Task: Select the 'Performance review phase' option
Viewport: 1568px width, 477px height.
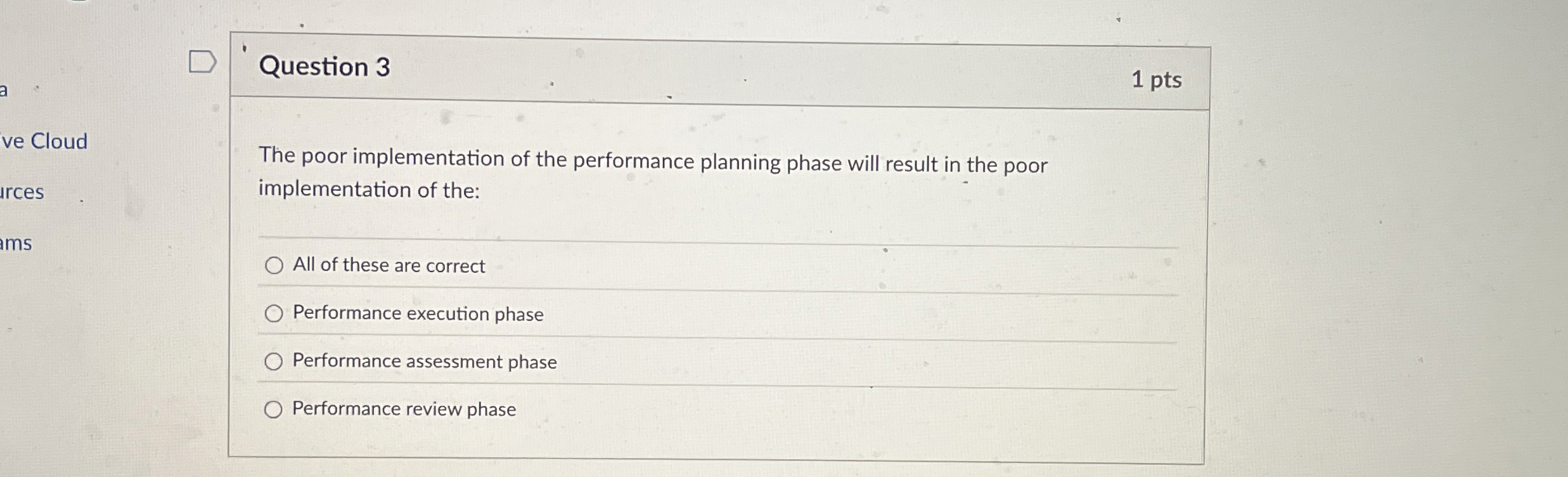Action: click(274, 408)
